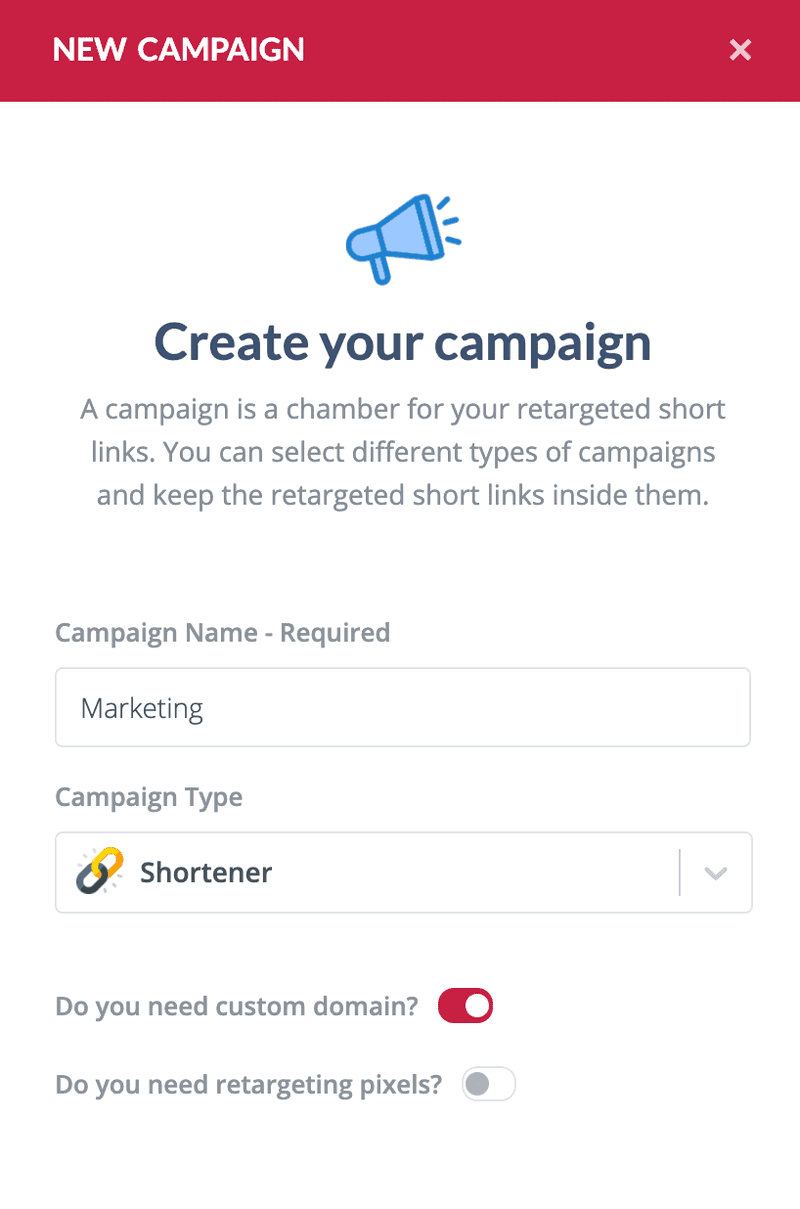Image resolution: width=800 pixels, height=1209 pixels.
Task: Click the campaign description paragraph
Action: pyautogui.click(x=403, y=453)
